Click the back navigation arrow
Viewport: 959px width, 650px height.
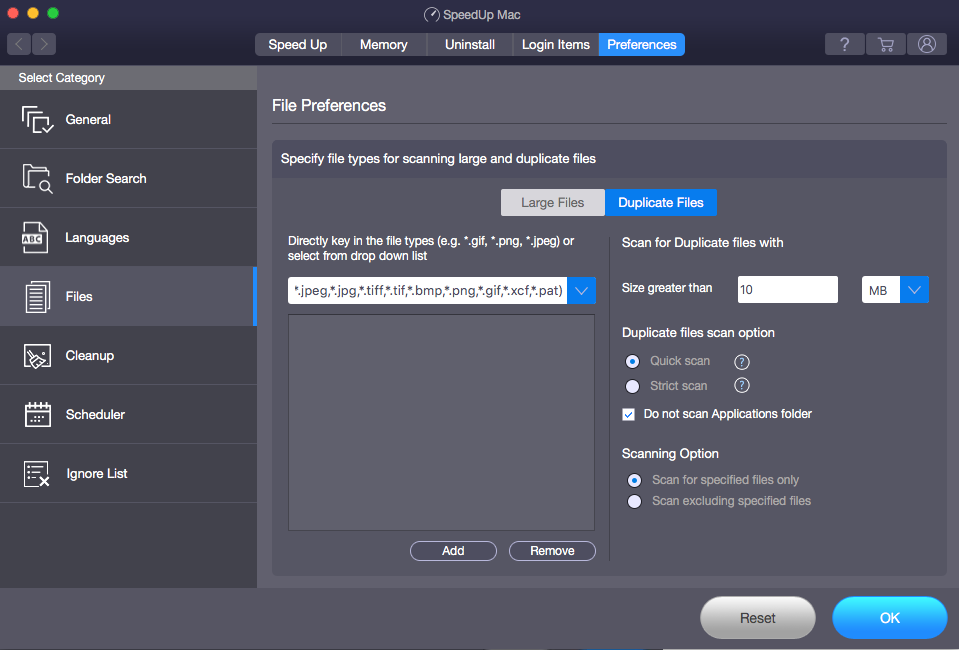(17, 44)
